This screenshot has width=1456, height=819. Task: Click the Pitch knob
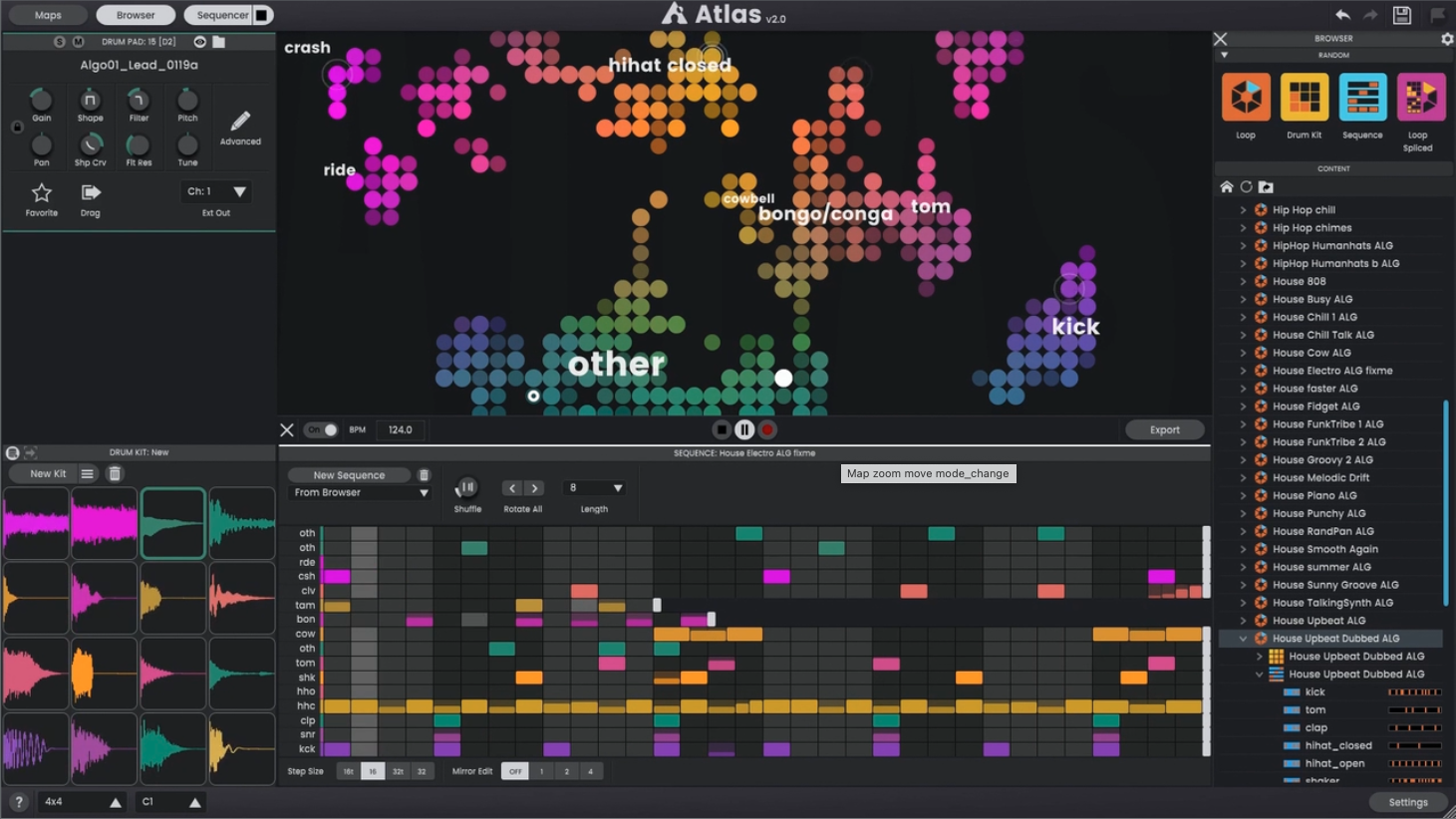(x=187, y=100)
